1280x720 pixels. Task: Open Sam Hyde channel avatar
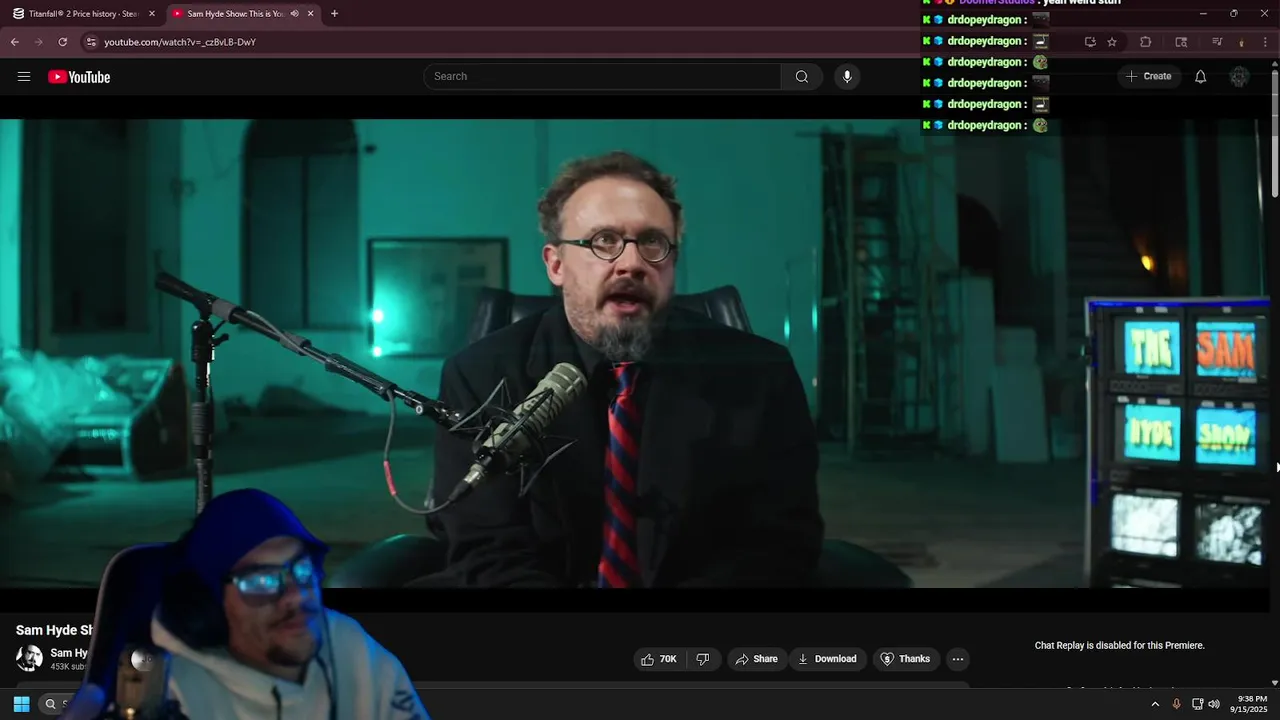click(29, 658)
